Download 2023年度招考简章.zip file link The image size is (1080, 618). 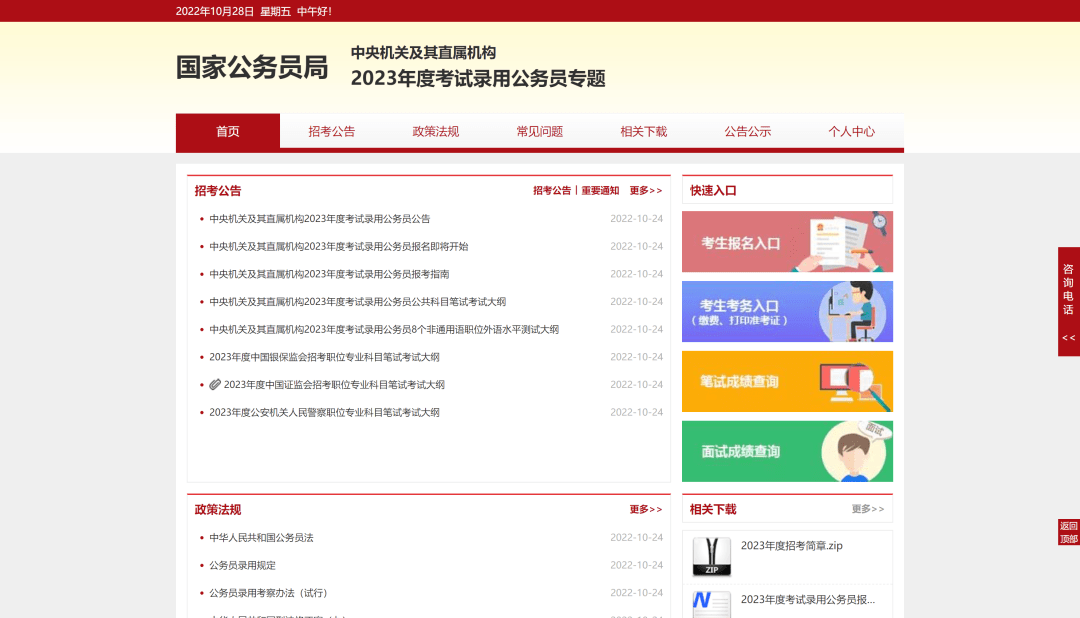tap(791, 546)
